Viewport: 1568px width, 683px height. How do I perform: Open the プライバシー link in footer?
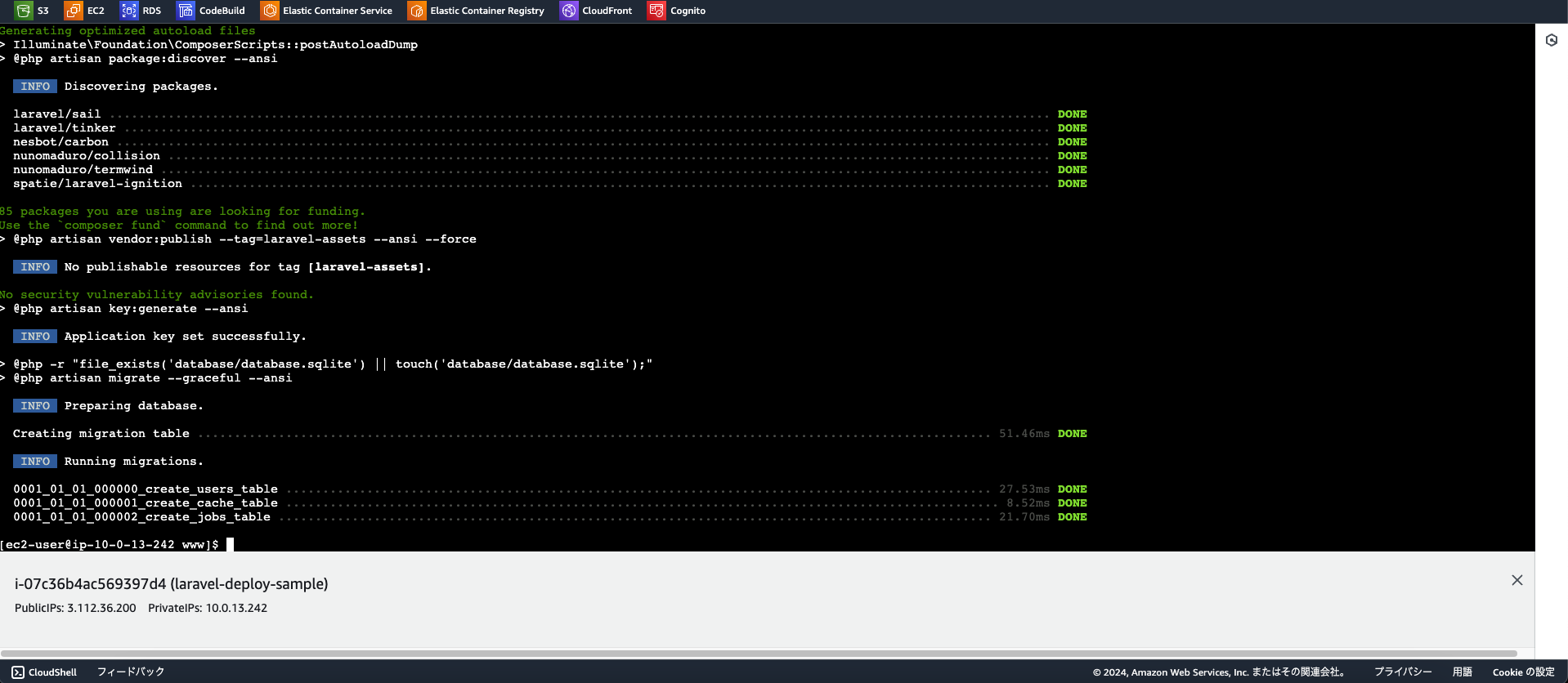coord(1403,672)
